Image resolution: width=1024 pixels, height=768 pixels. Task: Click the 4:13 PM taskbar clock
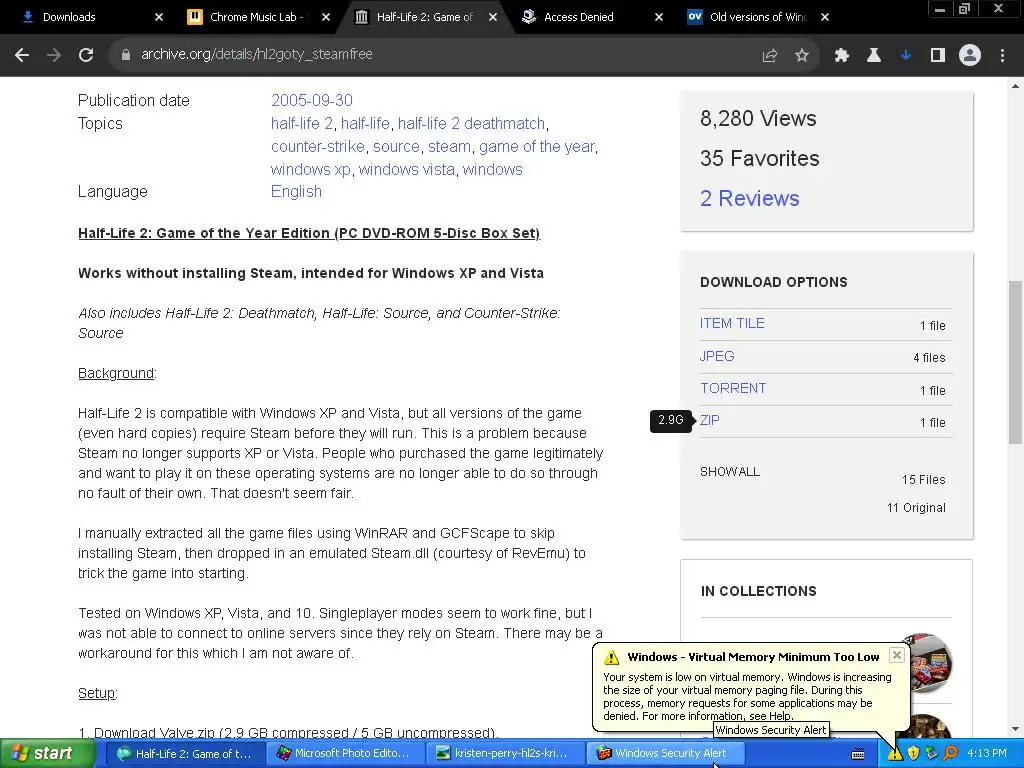click(987, 754)
